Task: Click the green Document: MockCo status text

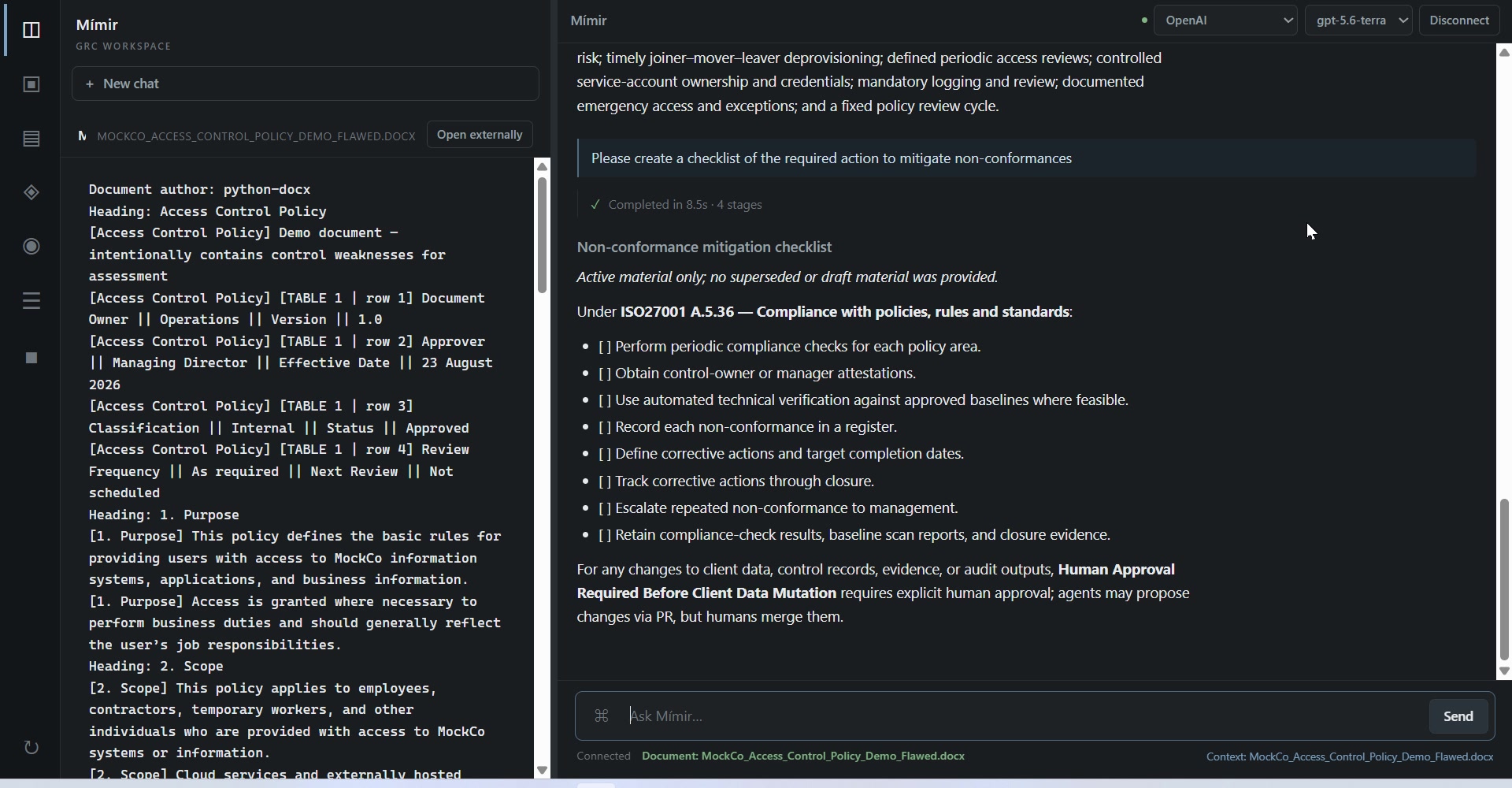Action: [803, 756]
